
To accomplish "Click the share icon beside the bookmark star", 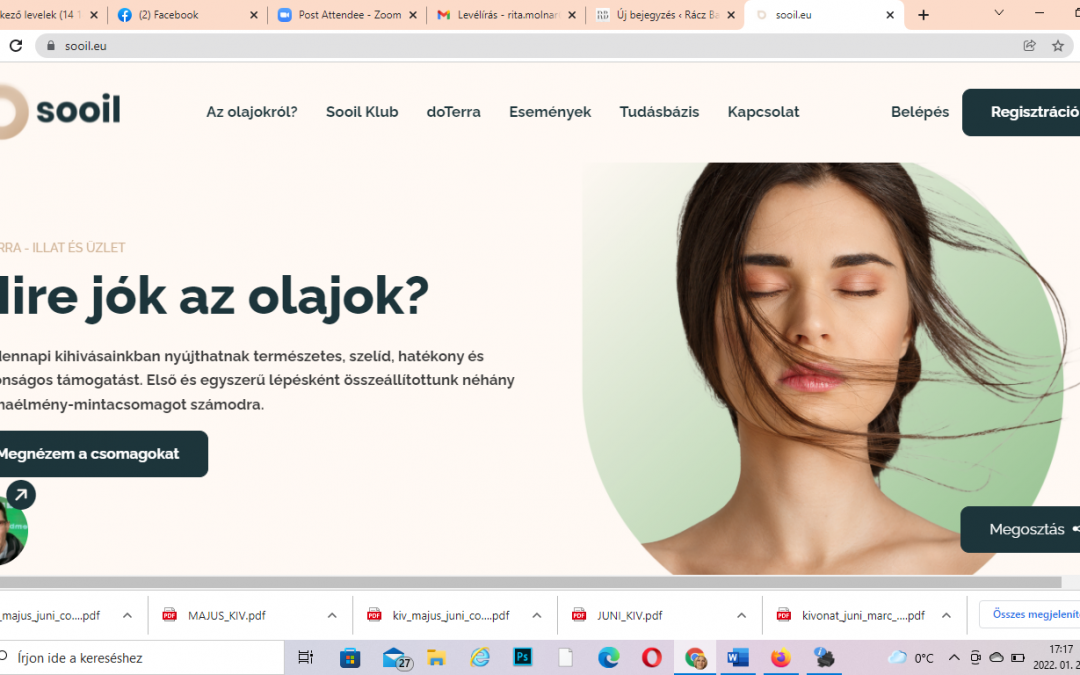I will click(1029, 45).
